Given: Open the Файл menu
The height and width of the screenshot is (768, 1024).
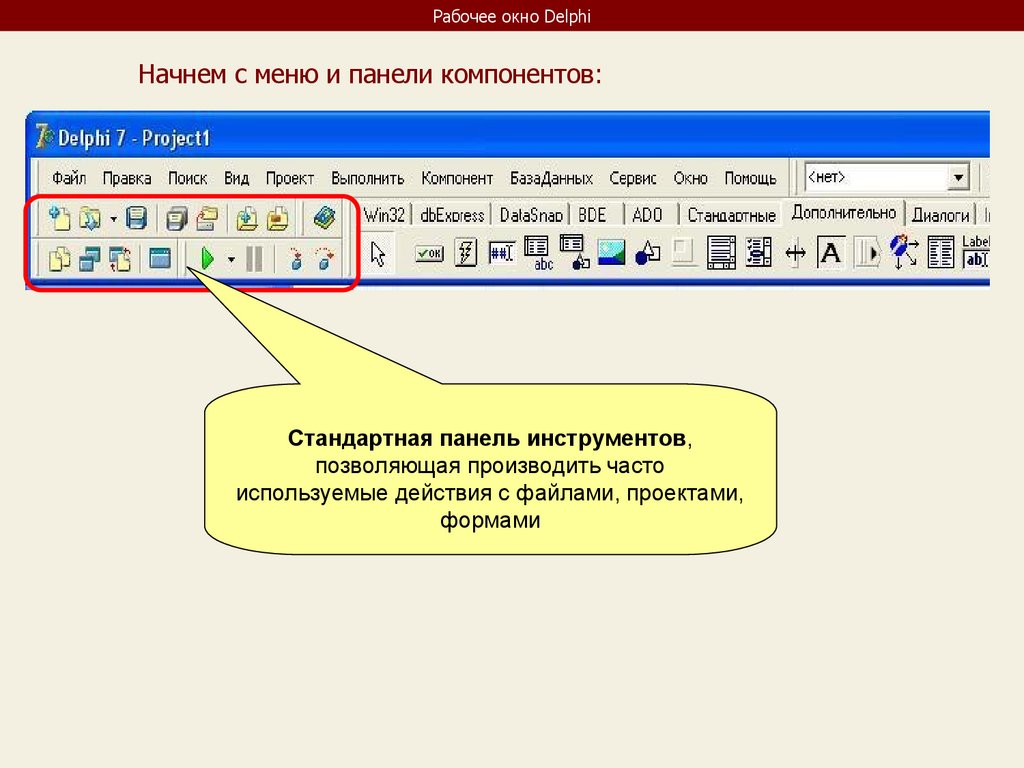Looking at the screenshot, I should tap(69, 178).
